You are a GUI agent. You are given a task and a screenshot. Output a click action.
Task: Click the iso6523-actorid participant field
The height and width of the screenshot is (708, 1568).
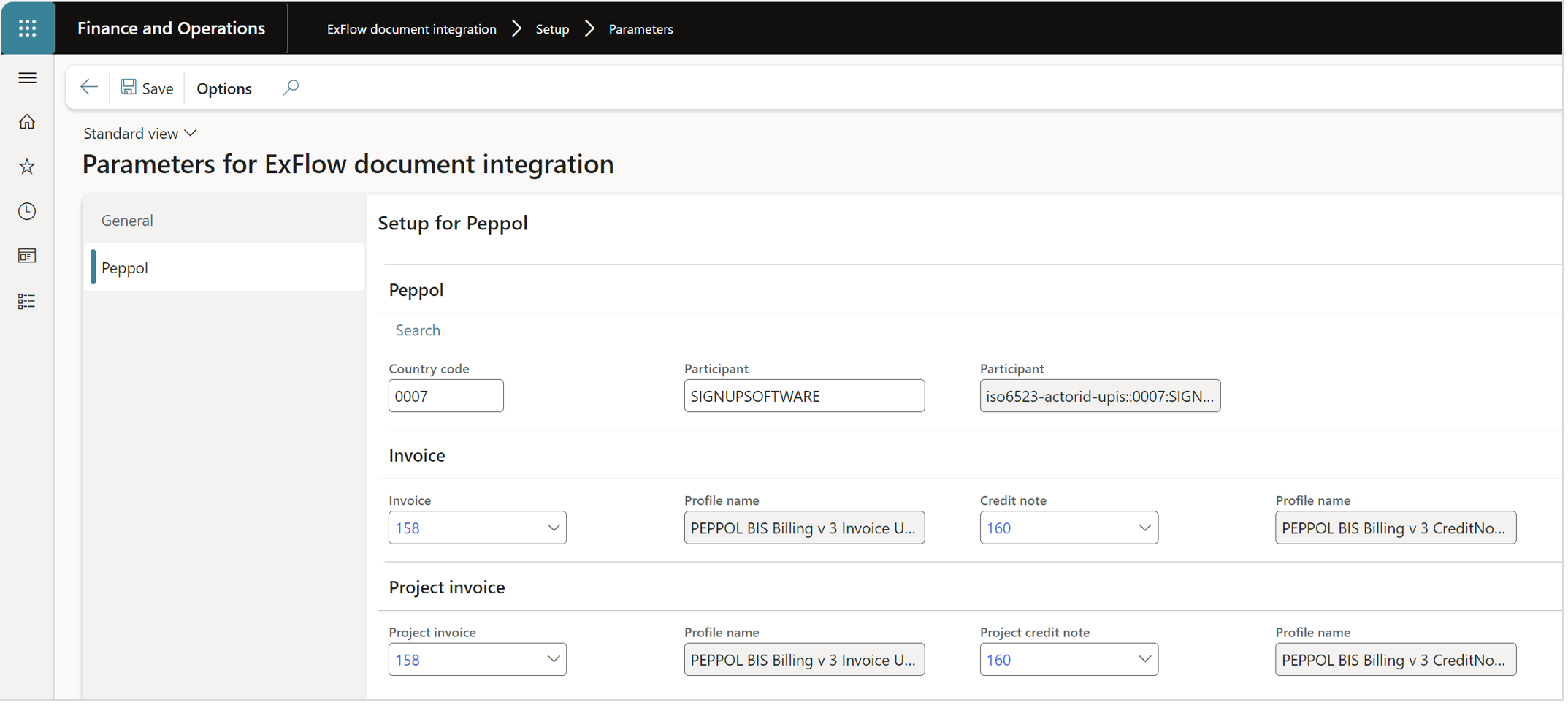tap(1101, 397)
